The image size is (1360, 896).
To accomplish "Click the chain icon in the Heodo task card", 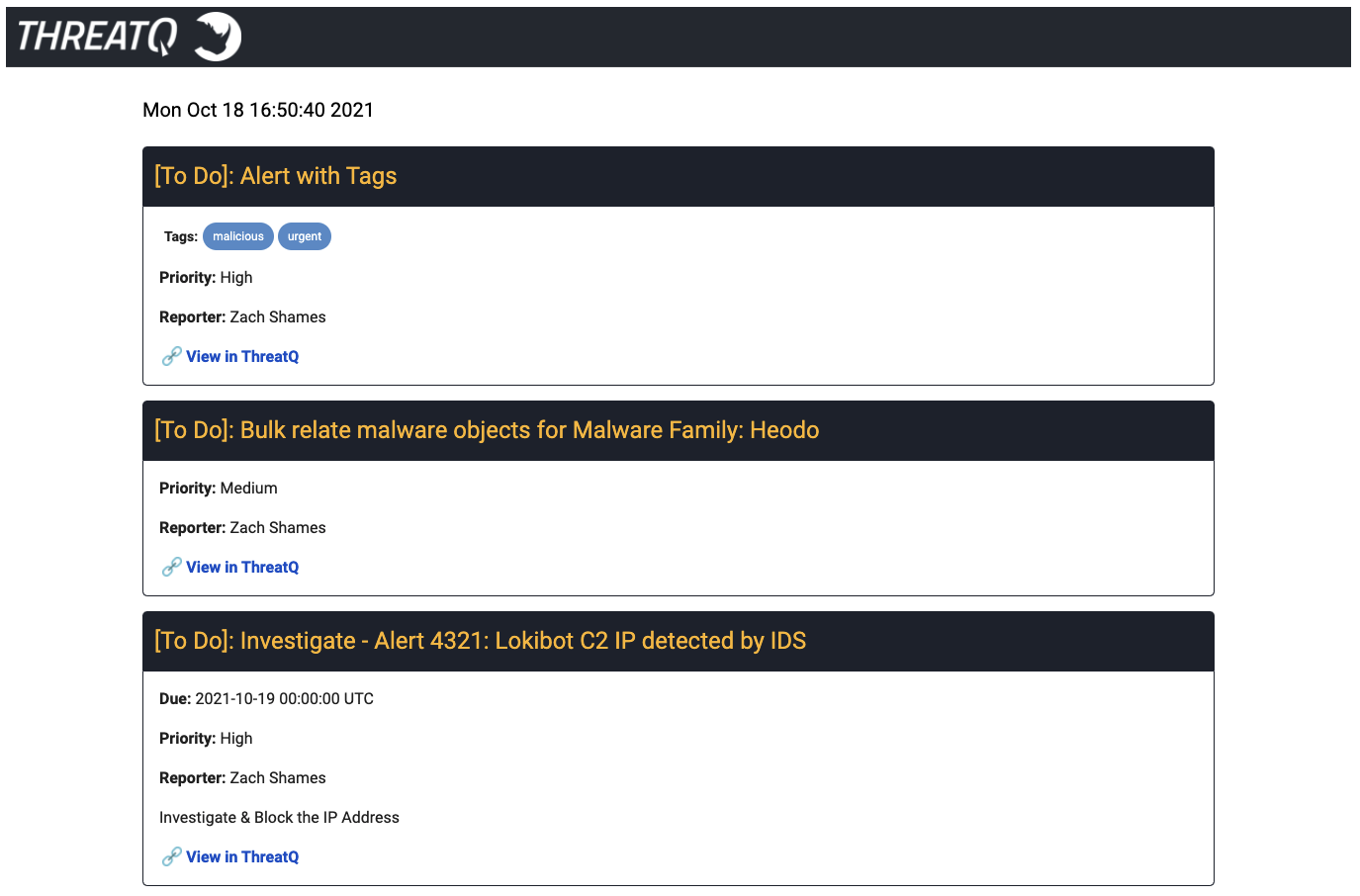I will [x=171, y=567].
